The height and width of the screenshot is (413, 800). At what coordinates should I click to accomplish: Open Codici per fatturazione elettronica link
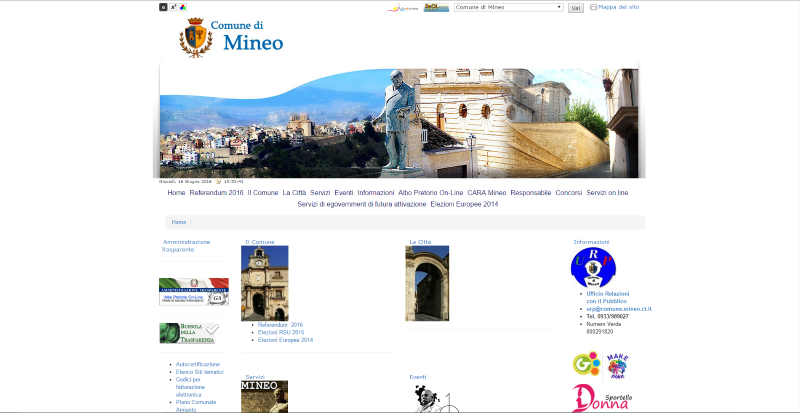(190, 387)
